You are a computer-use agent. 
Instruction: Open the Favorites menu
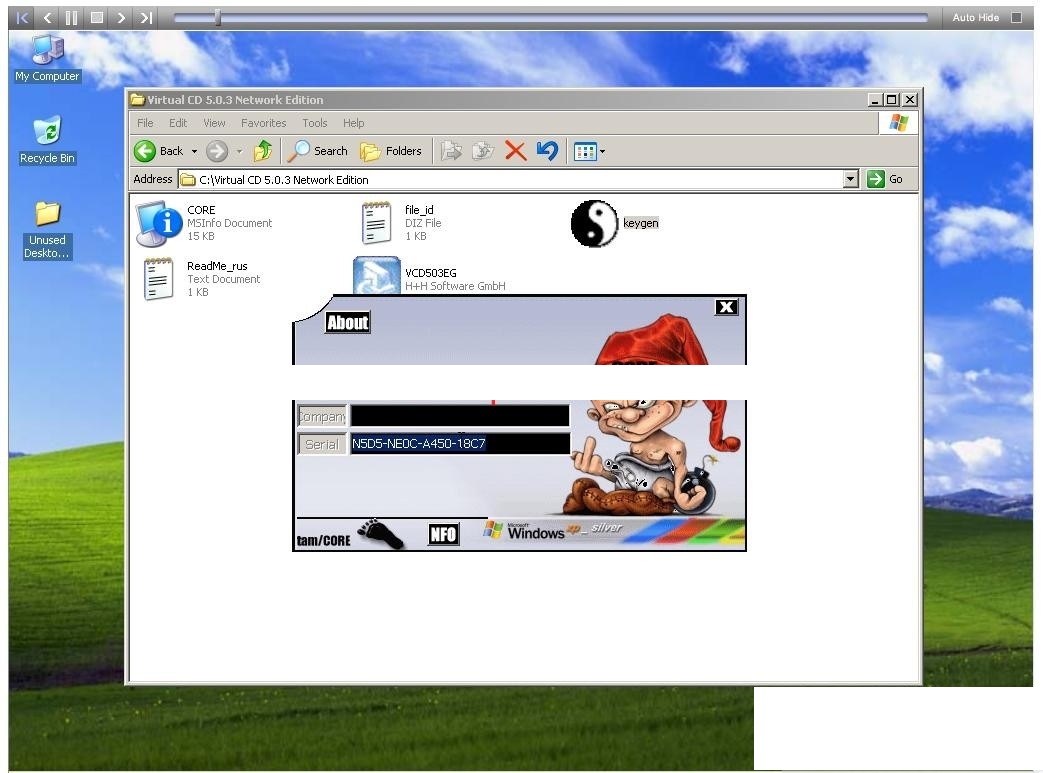point(263,123)
